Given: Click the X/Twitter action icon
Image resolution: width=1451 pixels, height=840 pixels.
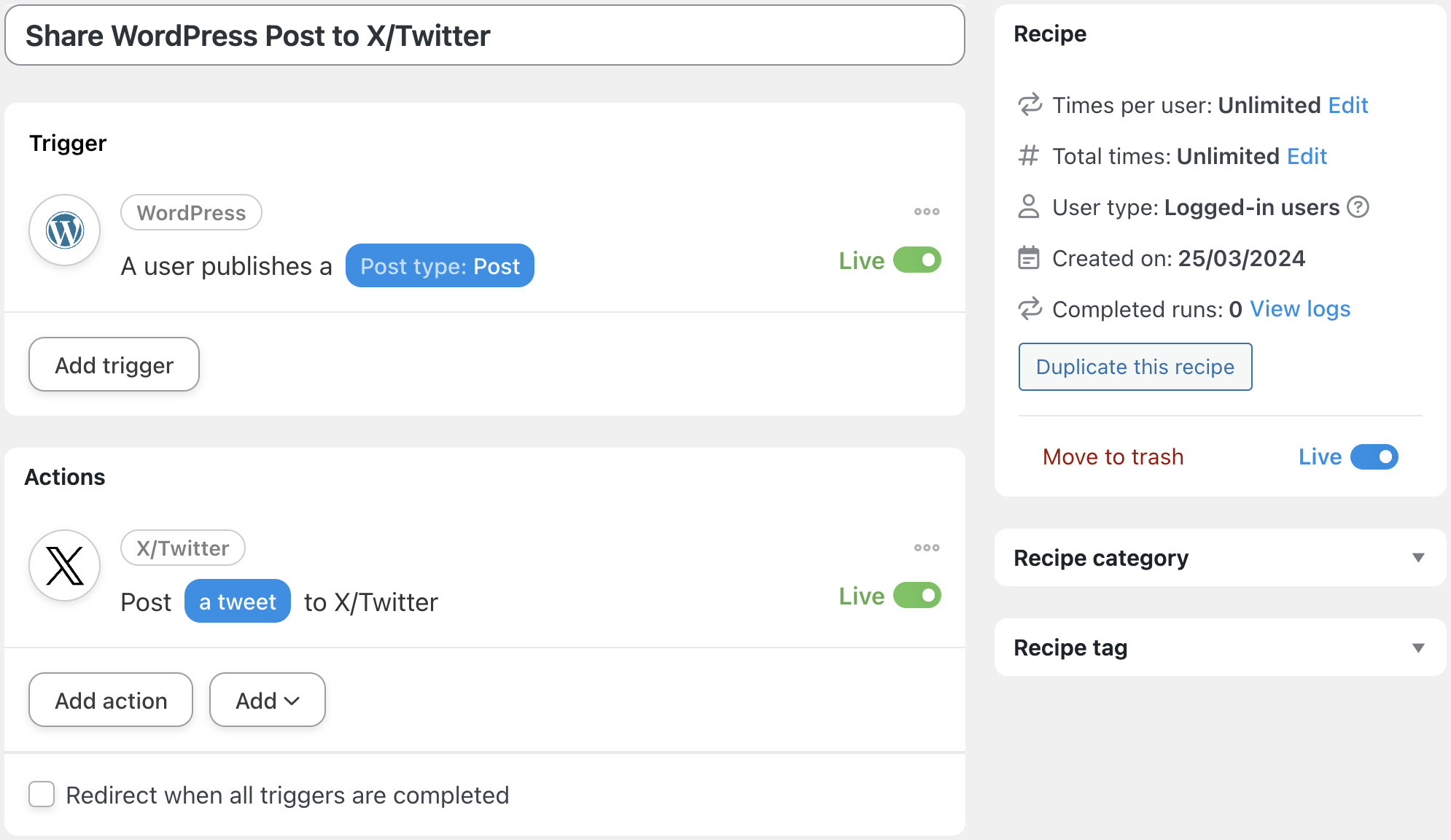Looking at the screenshot, I should [x=64, y=565].
